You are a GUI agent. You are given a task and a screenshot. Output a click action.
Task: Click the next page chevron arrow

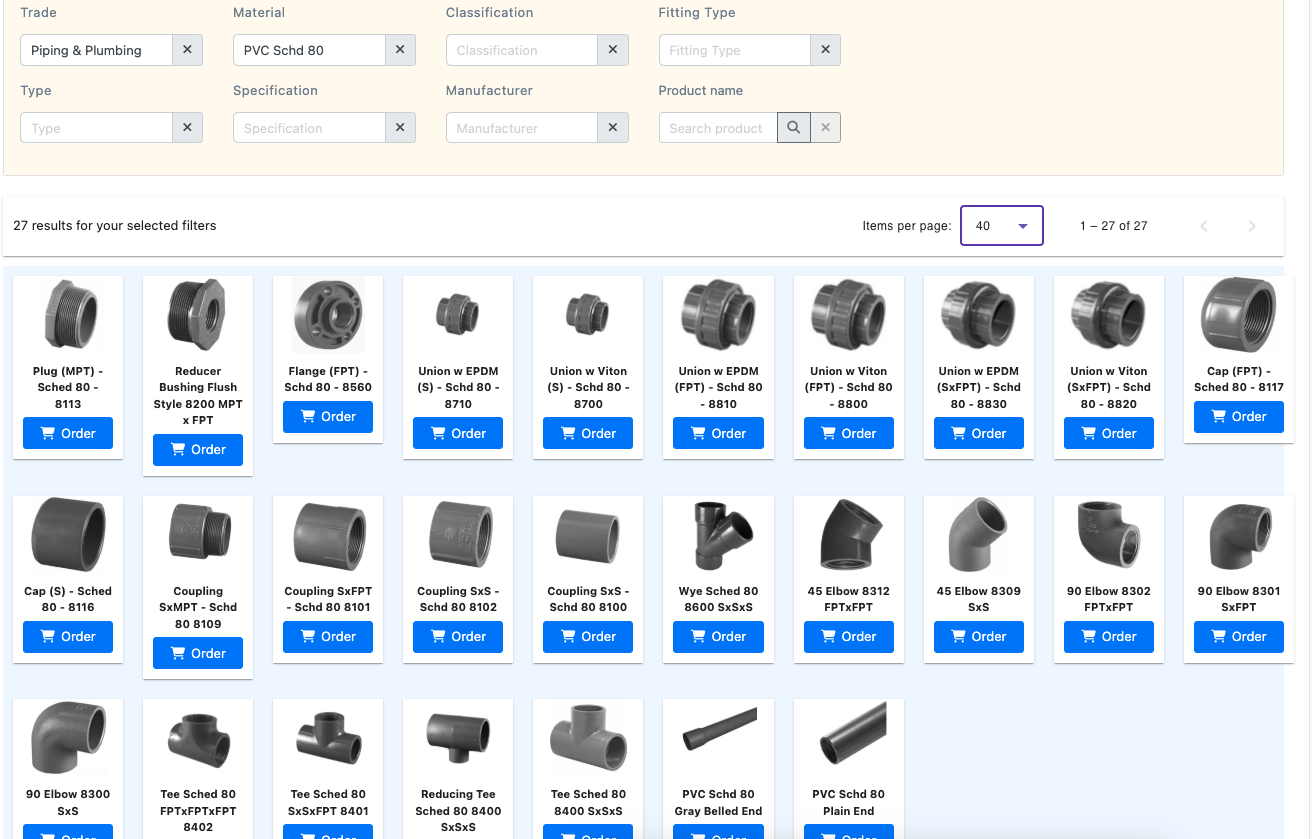[x=1252, y=226]
